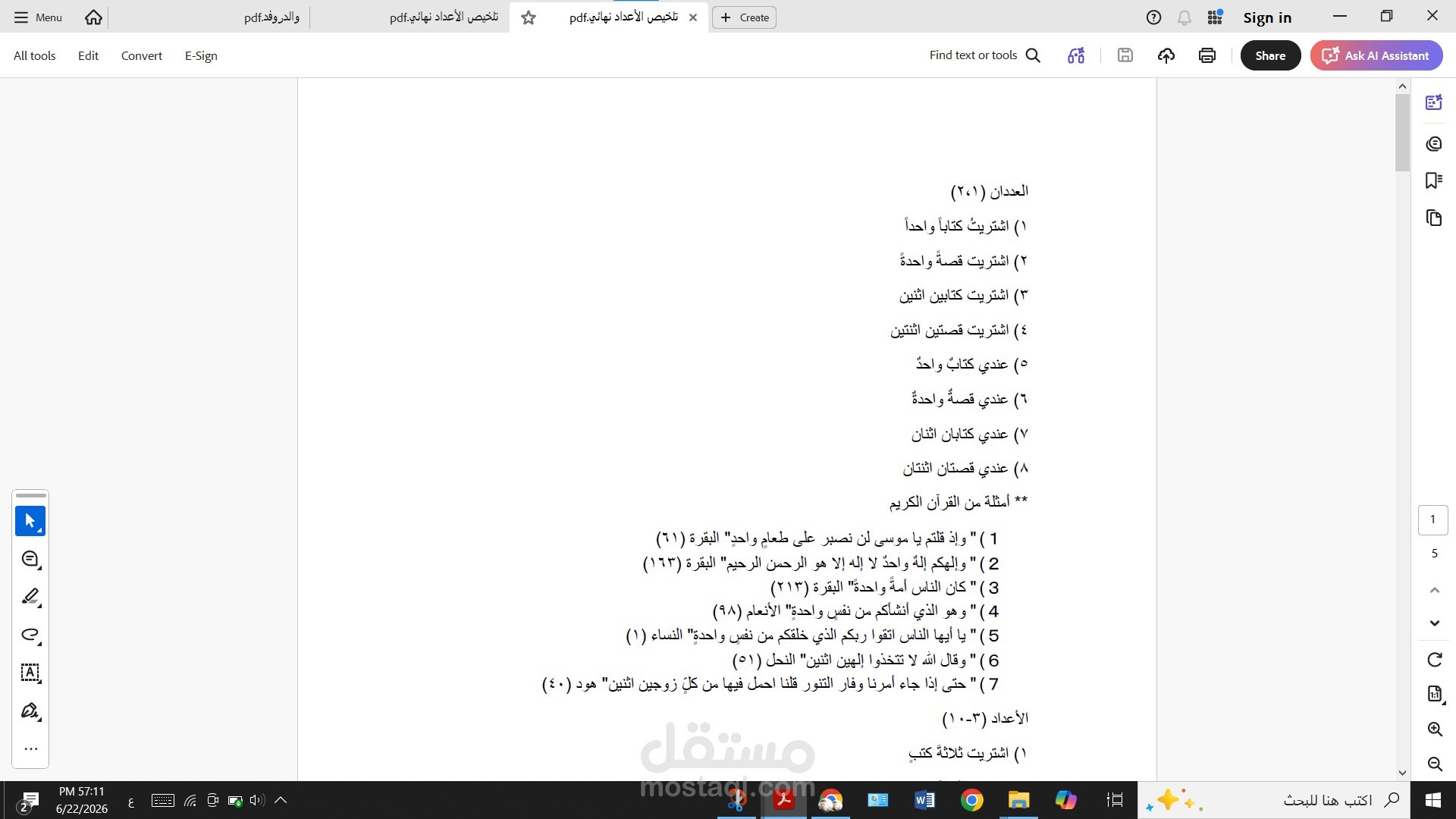Click the vertical scrollbar thumb
Screen dimensions: 1456x819
pyautogui.click(x=1402, y=133)
